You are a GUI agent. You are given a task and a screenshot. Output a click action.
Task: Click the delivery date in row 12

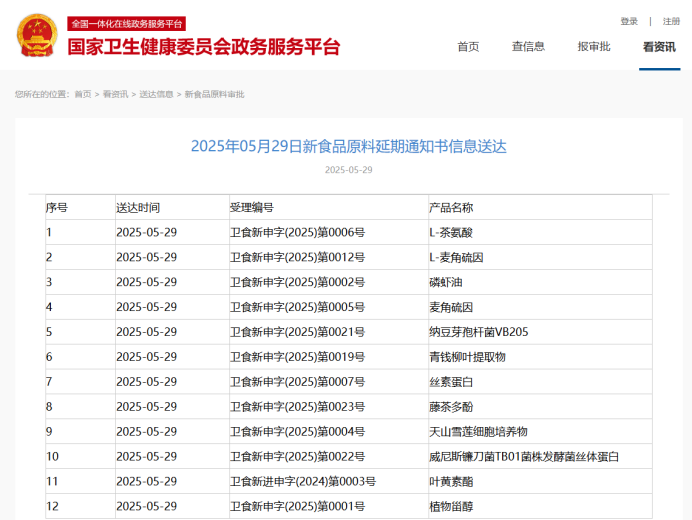pos(147,506)
